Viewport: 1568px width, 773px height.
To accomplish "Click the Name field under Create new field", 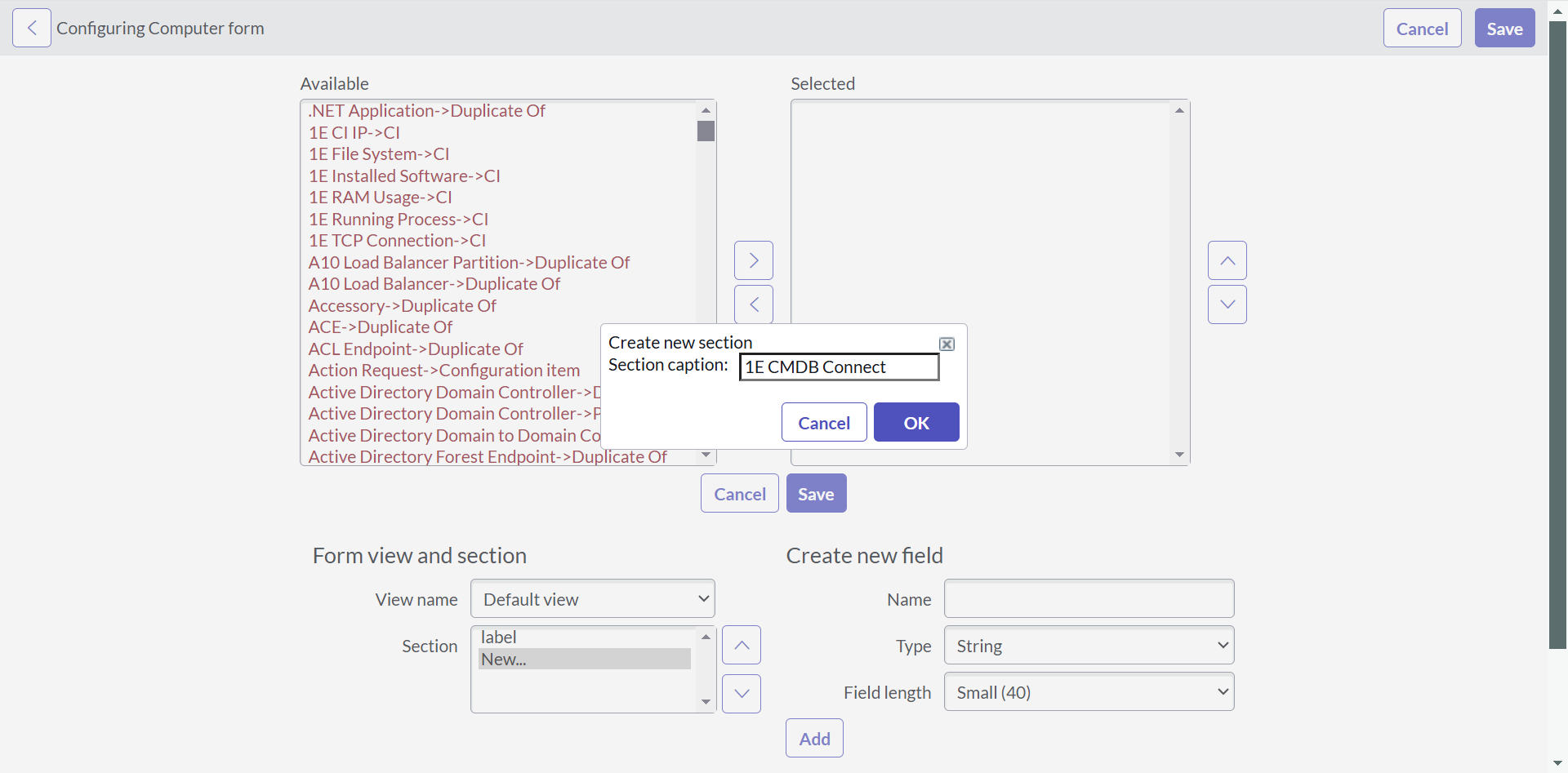I will [x=1088, y=599].
